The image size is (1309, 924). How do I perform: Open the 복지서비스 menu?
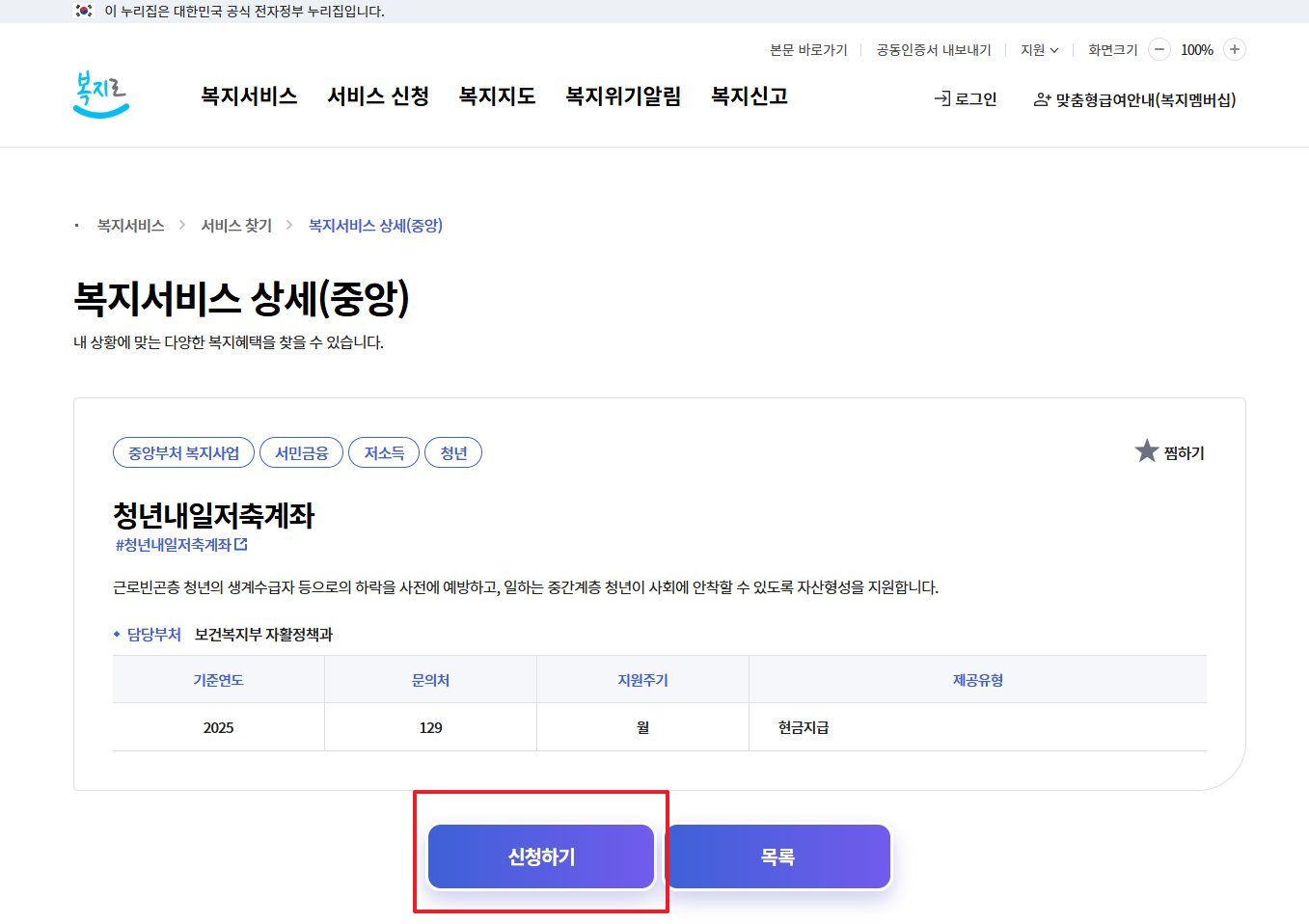pos(249,96)
